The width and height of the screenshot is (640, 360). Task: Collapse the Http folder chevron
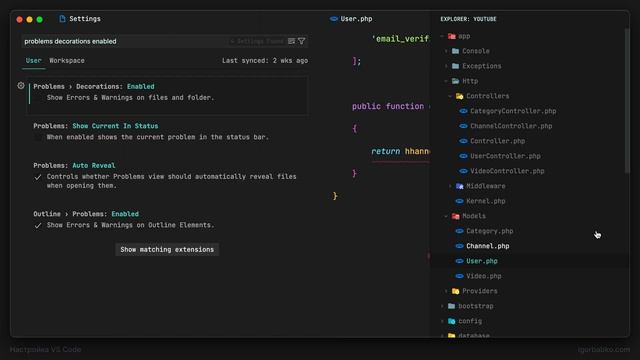tap(447, 81)
